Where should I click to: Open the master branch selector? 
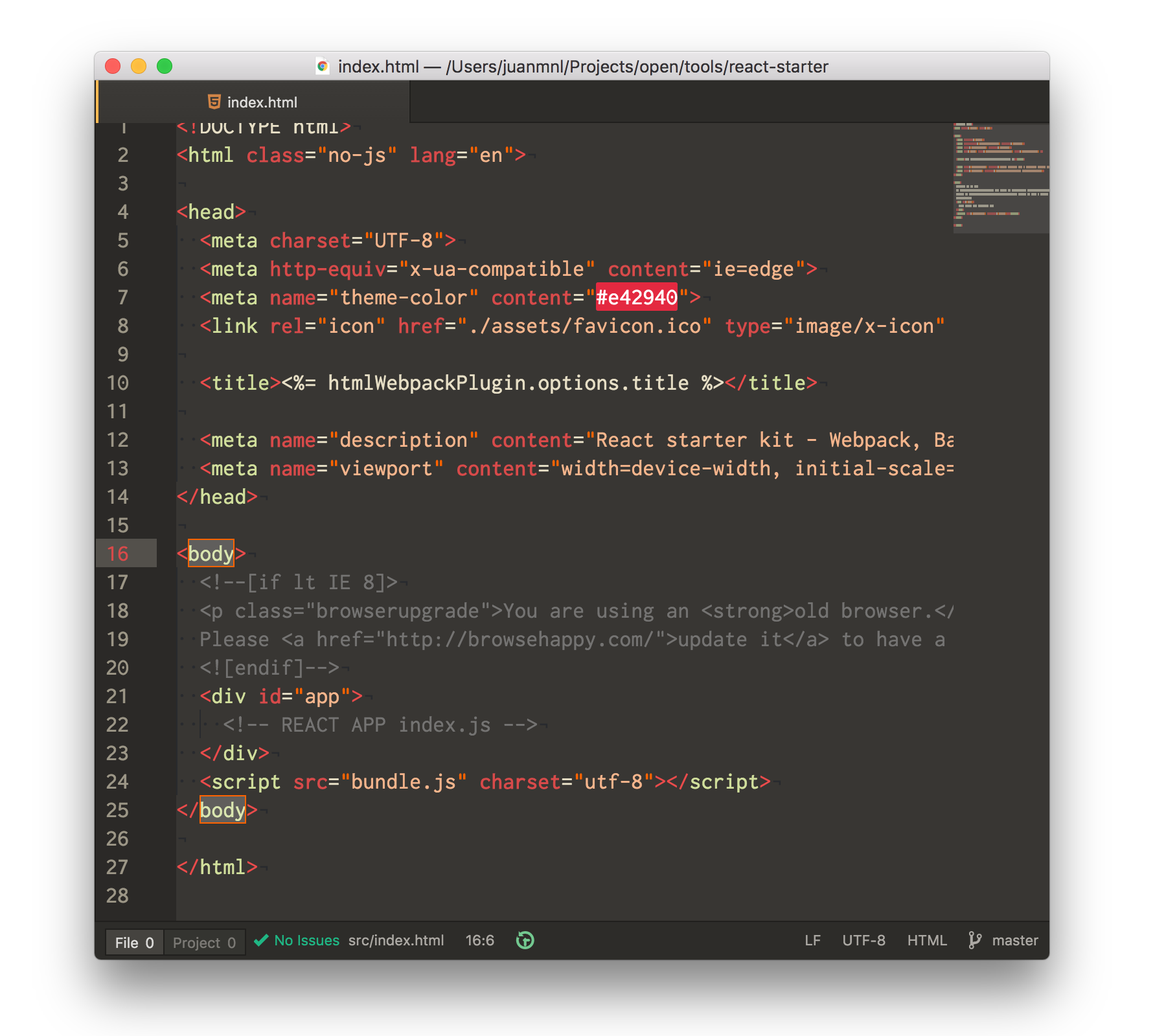[1015, 940]
